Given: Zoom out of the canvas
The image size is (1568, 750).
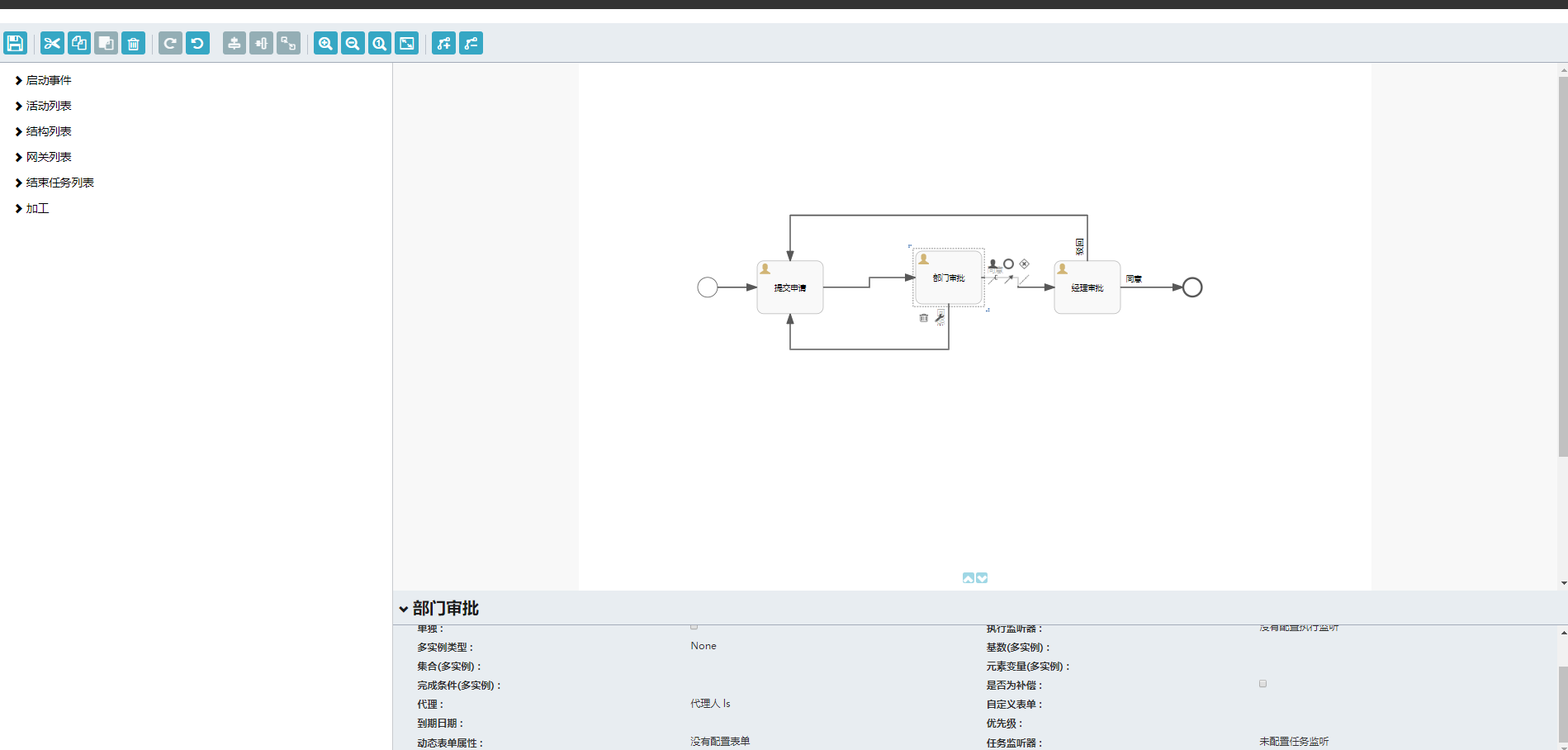Looking at the screenshot, I should tap(353, 43).
